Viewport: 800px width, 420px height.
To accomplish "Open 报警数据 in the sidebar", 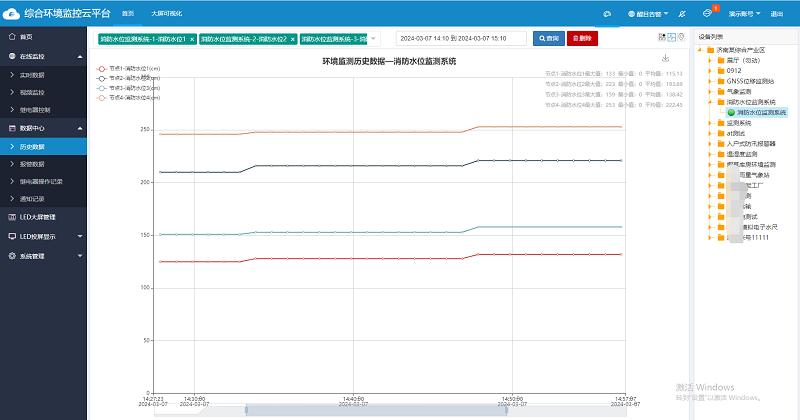I will tap(33, 164).
